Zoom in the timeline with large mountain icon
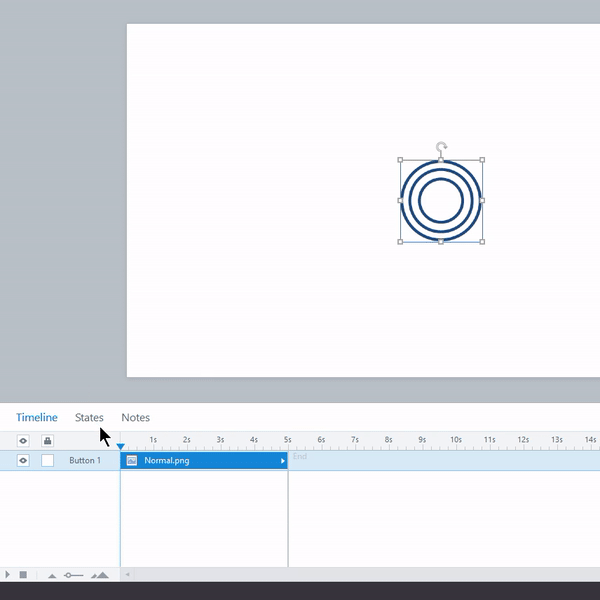Viewport: 600px width, 600px height. tap(100, 575)
